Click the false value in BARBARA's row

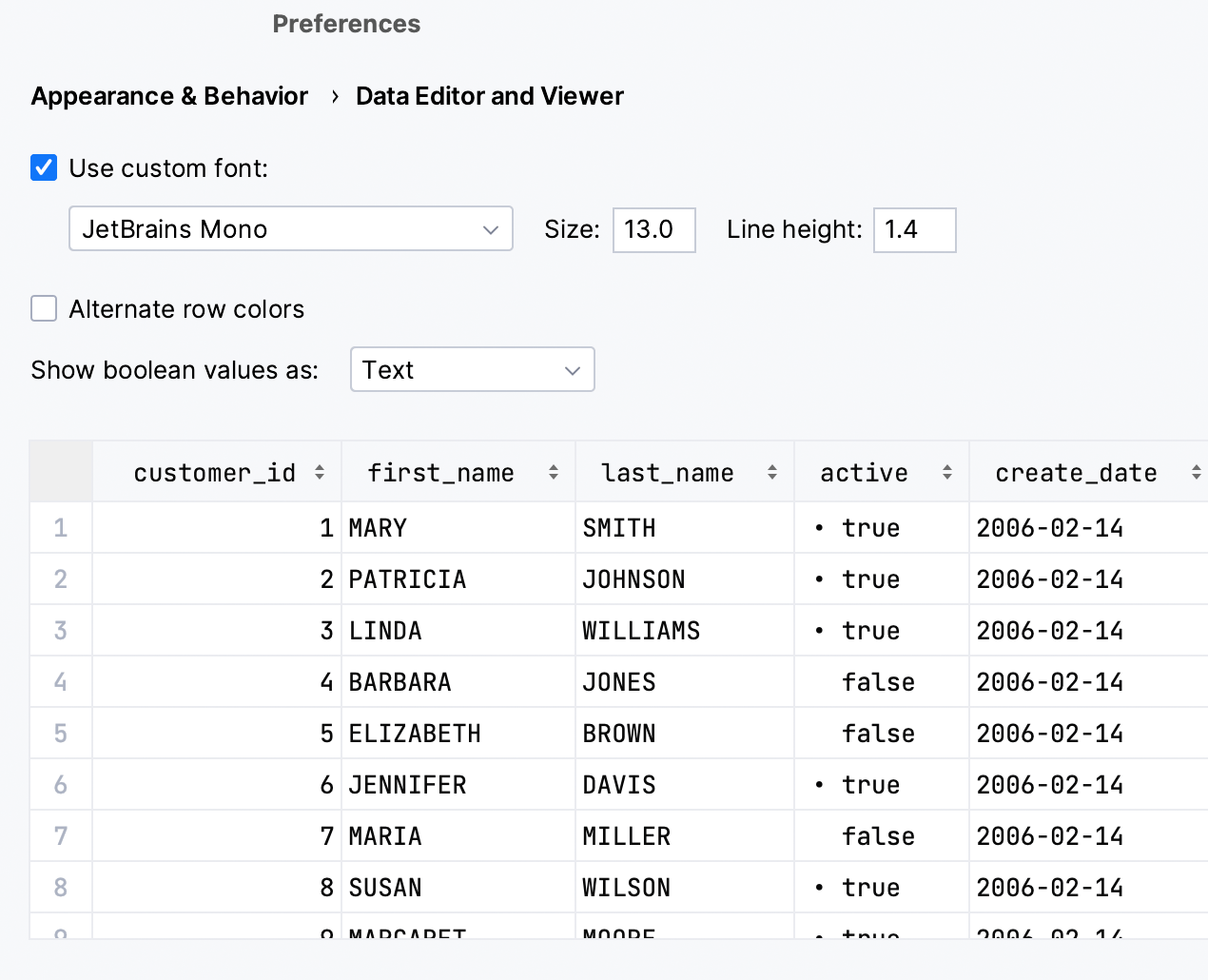tap(878, 682)
